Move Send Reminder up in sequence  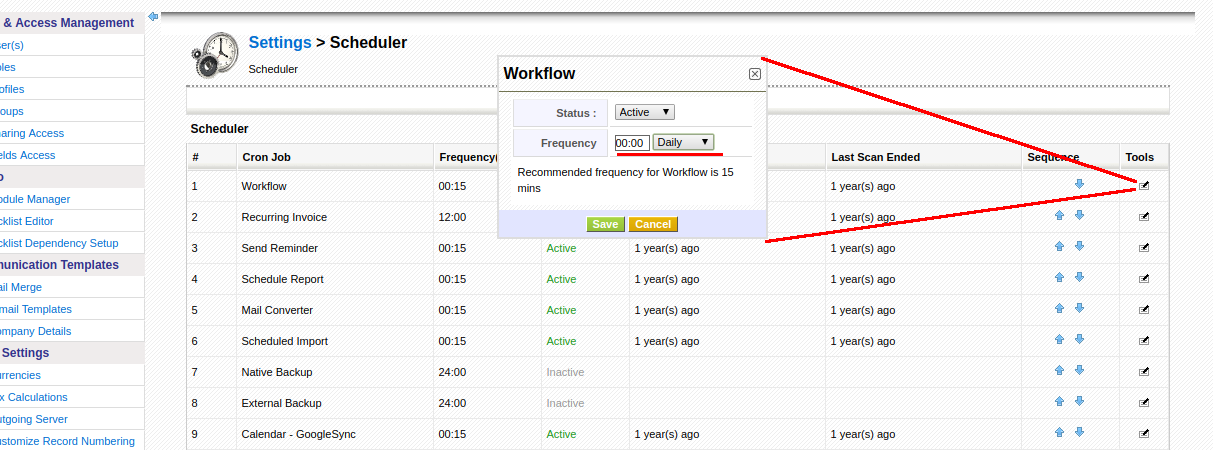coord(1059,247)
